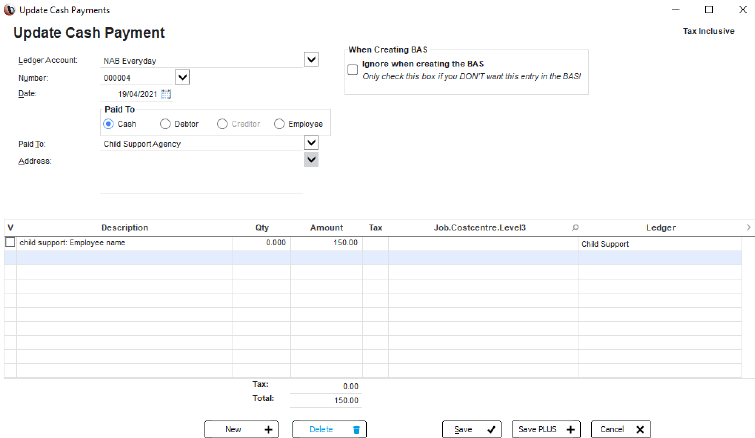Viewport: 755px width, 438px height.
Task: Select the Cash radio option
Action: click(108, 124)
